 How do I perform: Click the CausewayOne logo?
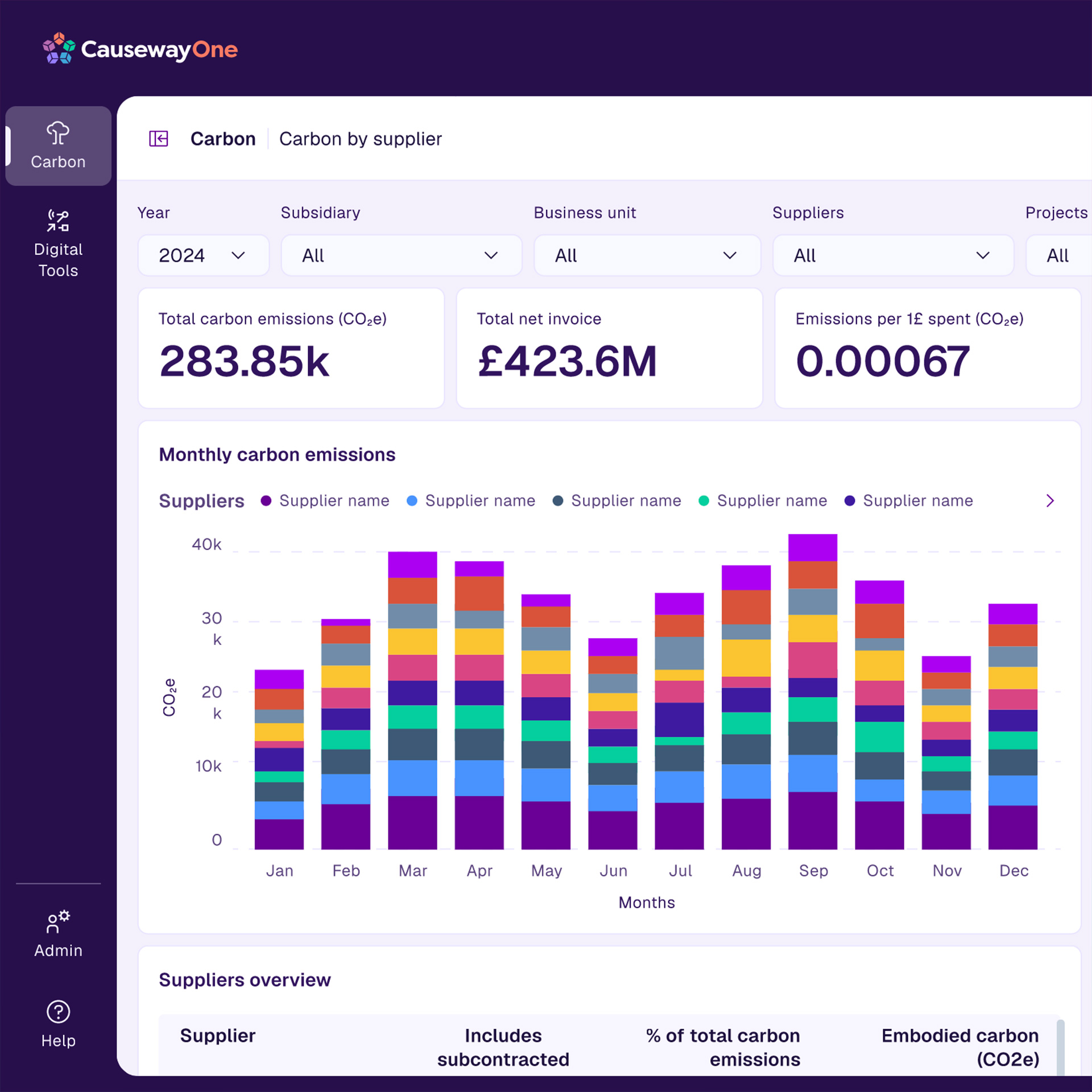point(140,48)
